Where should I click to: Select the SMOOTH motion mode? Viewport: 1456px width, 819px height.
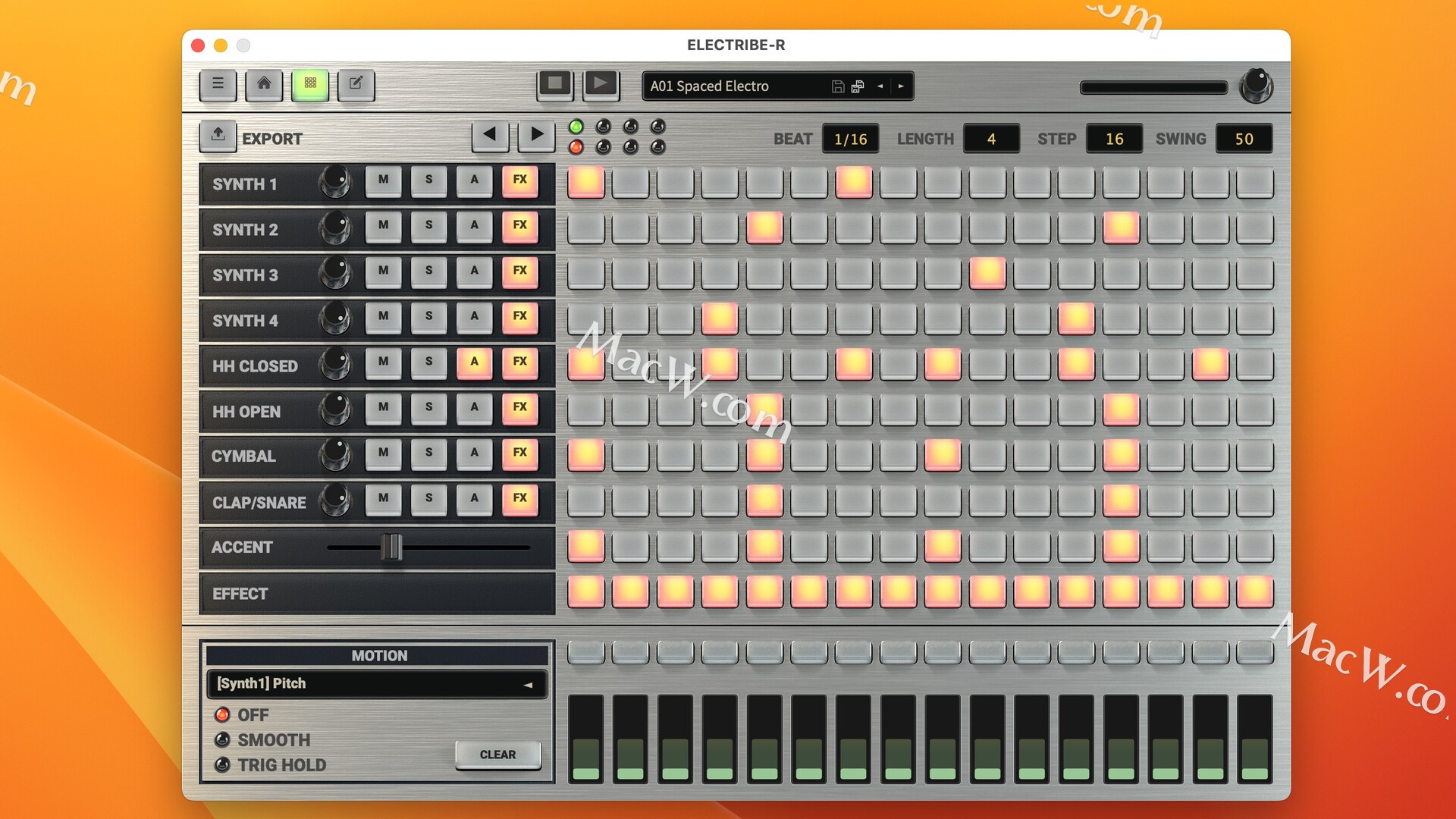[x=222, y=740]
